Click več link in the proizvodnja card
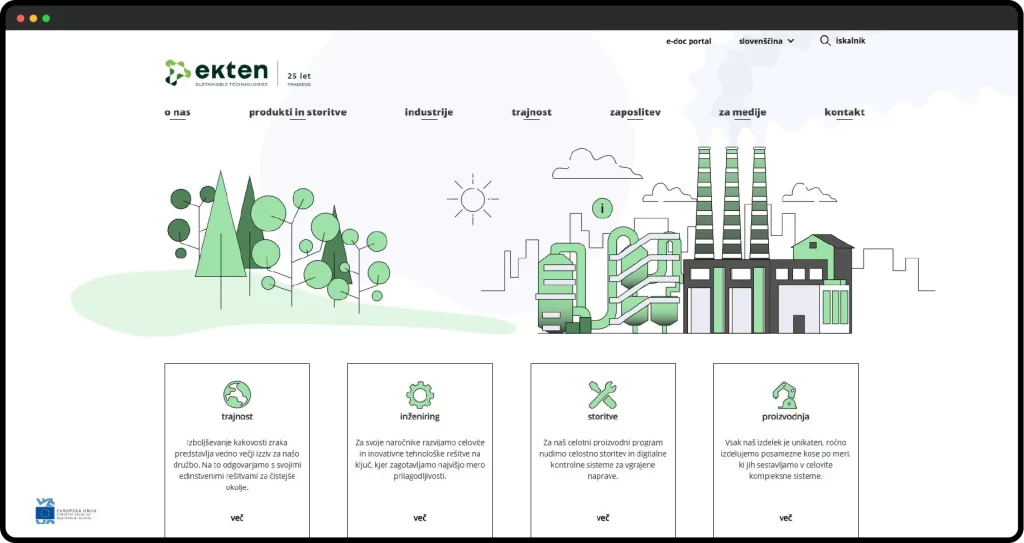 (x=785, y=517)
